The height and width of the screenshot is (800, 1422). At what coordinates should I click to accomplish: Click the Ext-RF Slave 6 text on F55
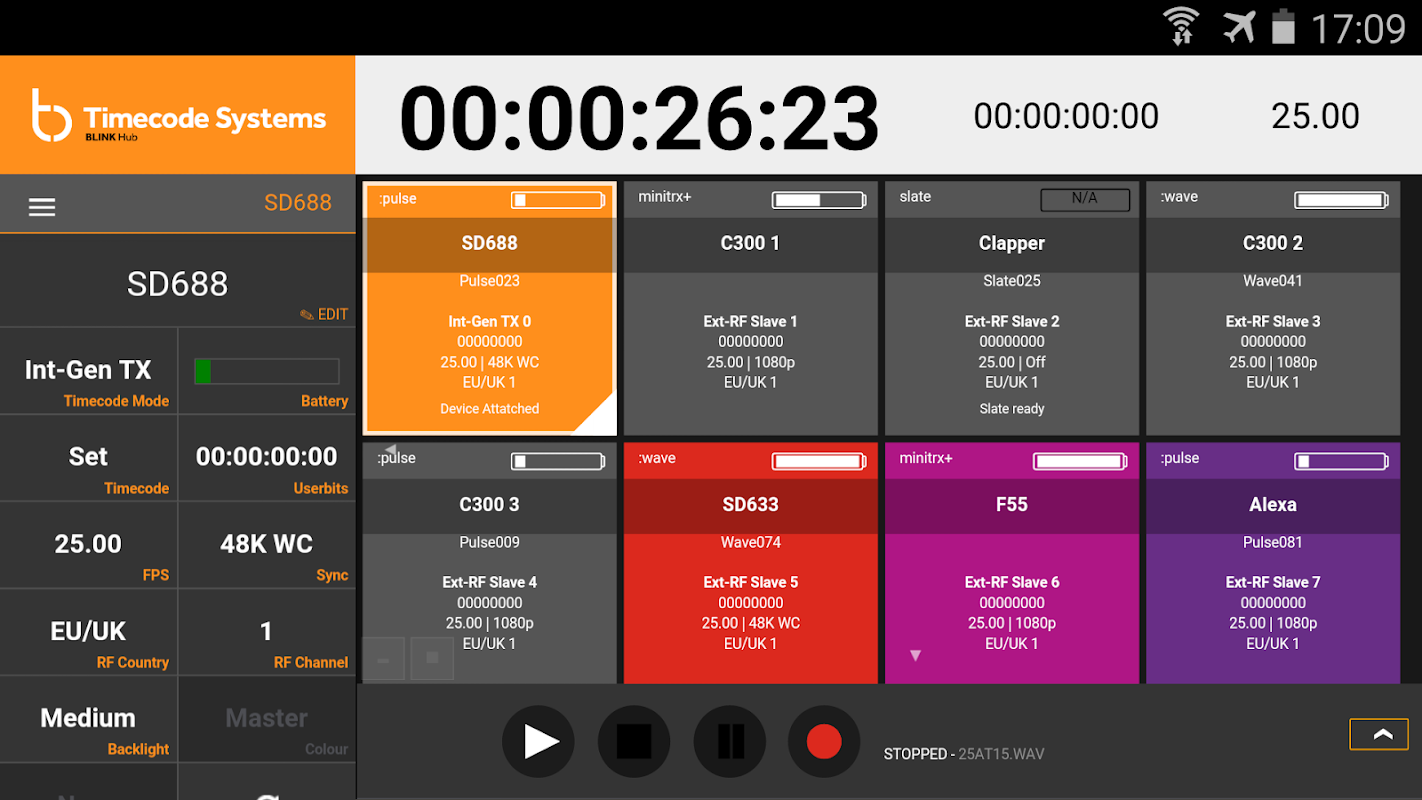click(1012, 582)
